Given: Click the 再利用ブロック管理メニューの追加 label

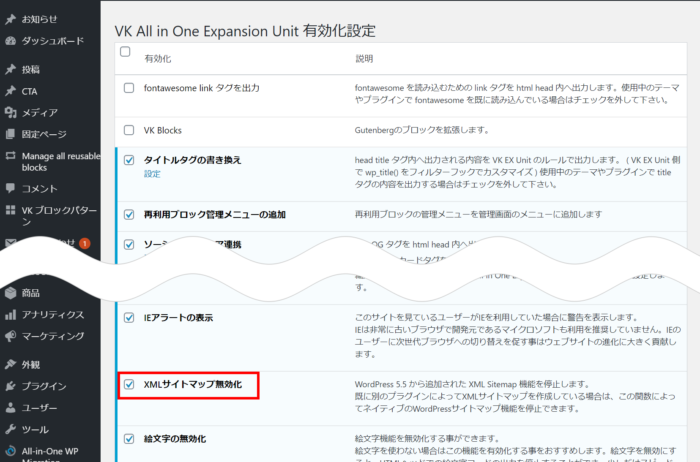Looking at the screenshot, I should coord(215,215).
